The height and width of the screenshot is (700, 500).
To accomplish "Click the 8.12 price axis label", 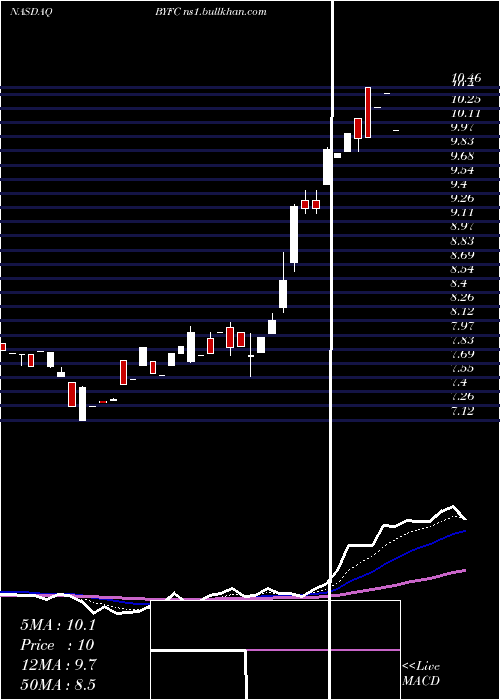I will (x=464, y=311).
